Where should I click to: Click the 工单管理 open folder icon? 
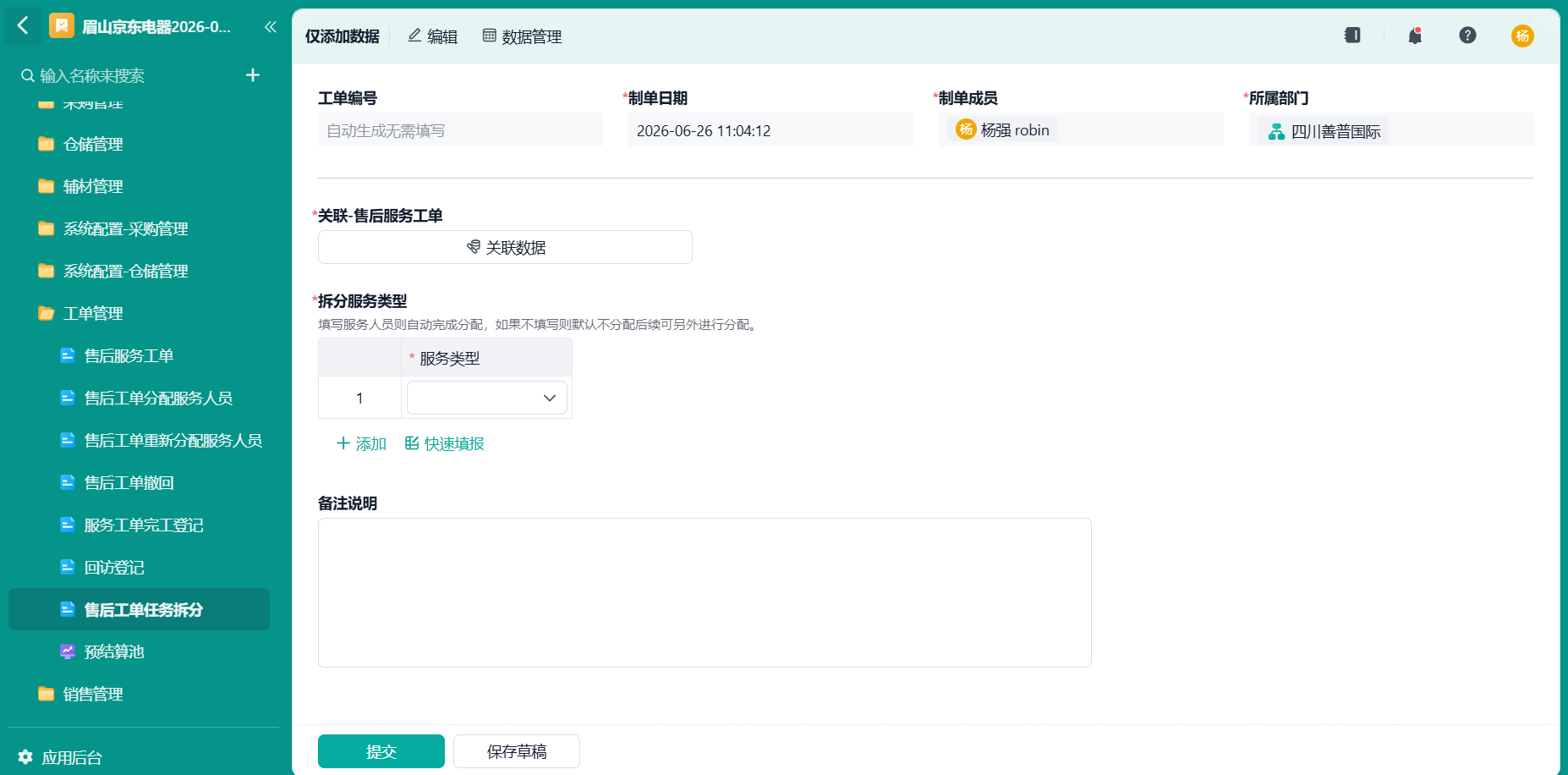click(x=47, y=313)
